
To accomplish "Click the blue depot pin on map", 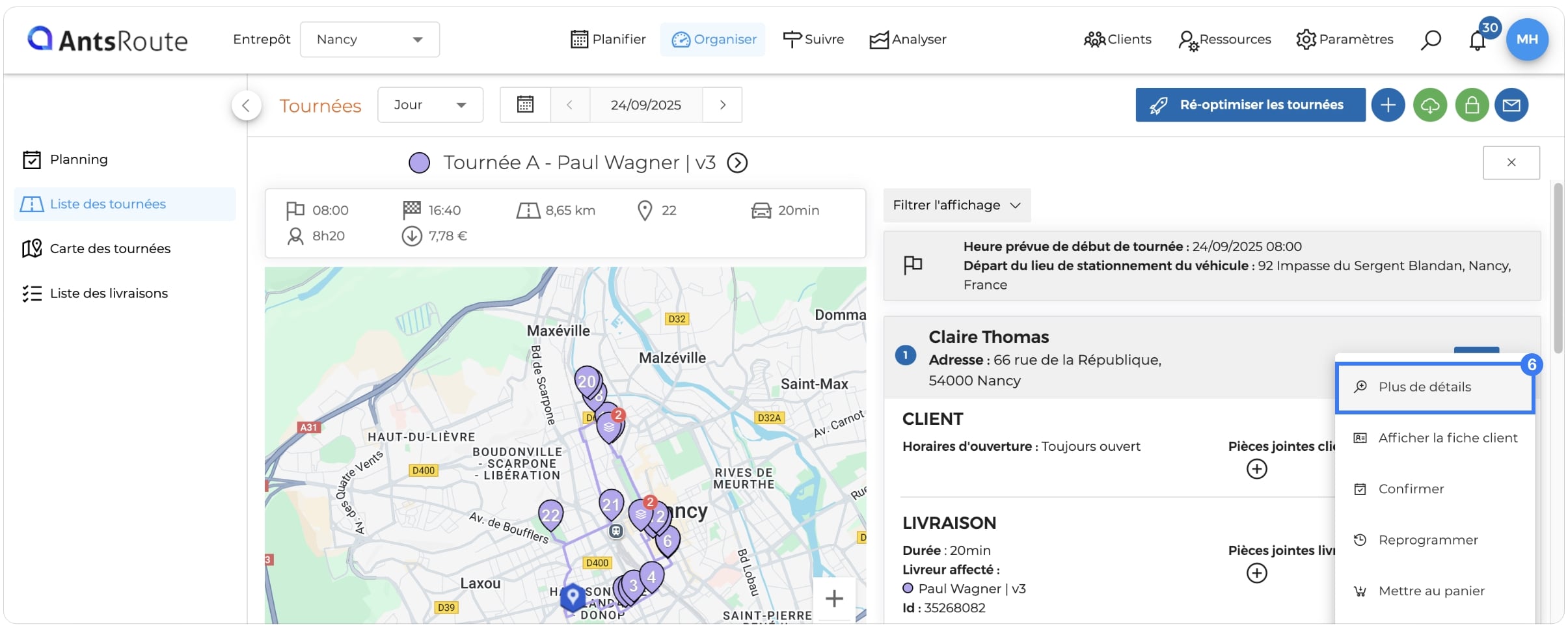I will (573, 596).
